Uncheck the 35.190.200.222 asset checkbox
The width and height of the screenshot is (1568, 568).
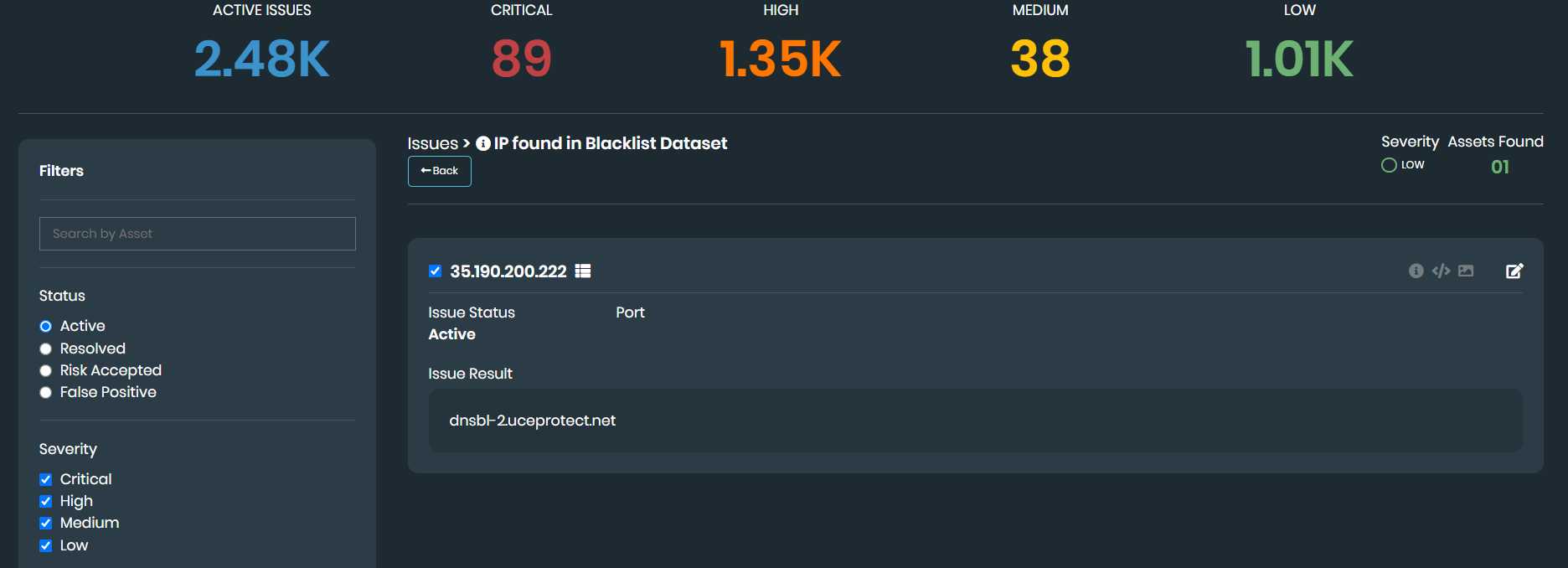pyautogui.click(x=436, y=271)
